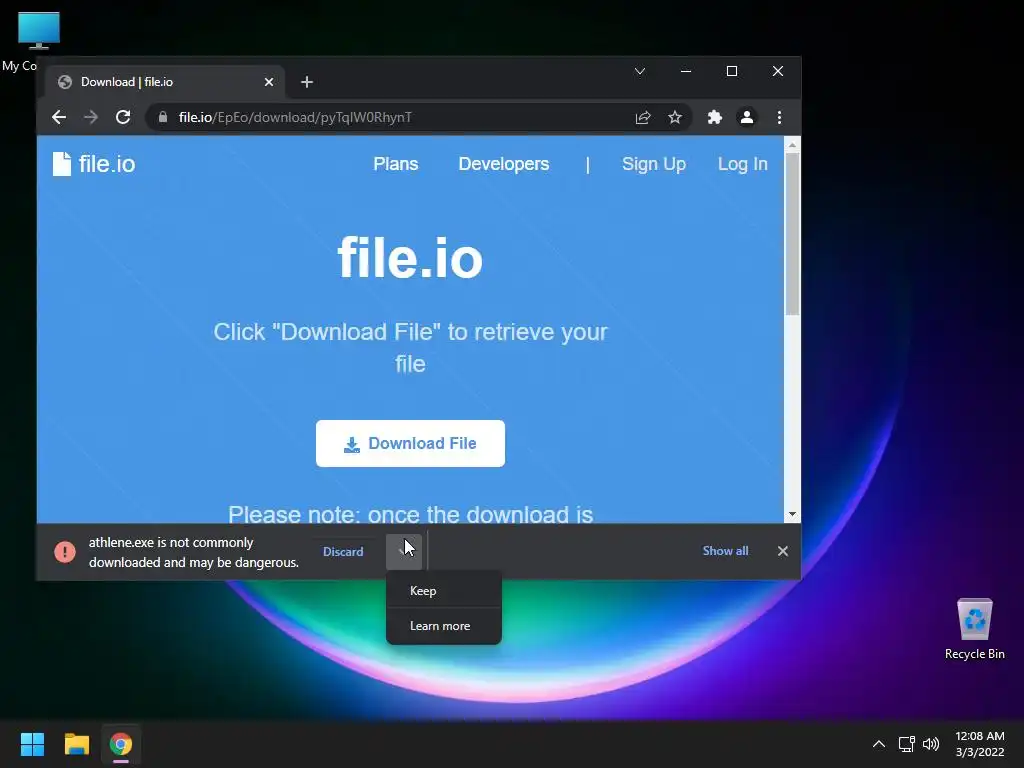The width and height of the screenshot is (1024, 768).
Task: Open Chrome's three-dot menu
Action: [779, 118]
